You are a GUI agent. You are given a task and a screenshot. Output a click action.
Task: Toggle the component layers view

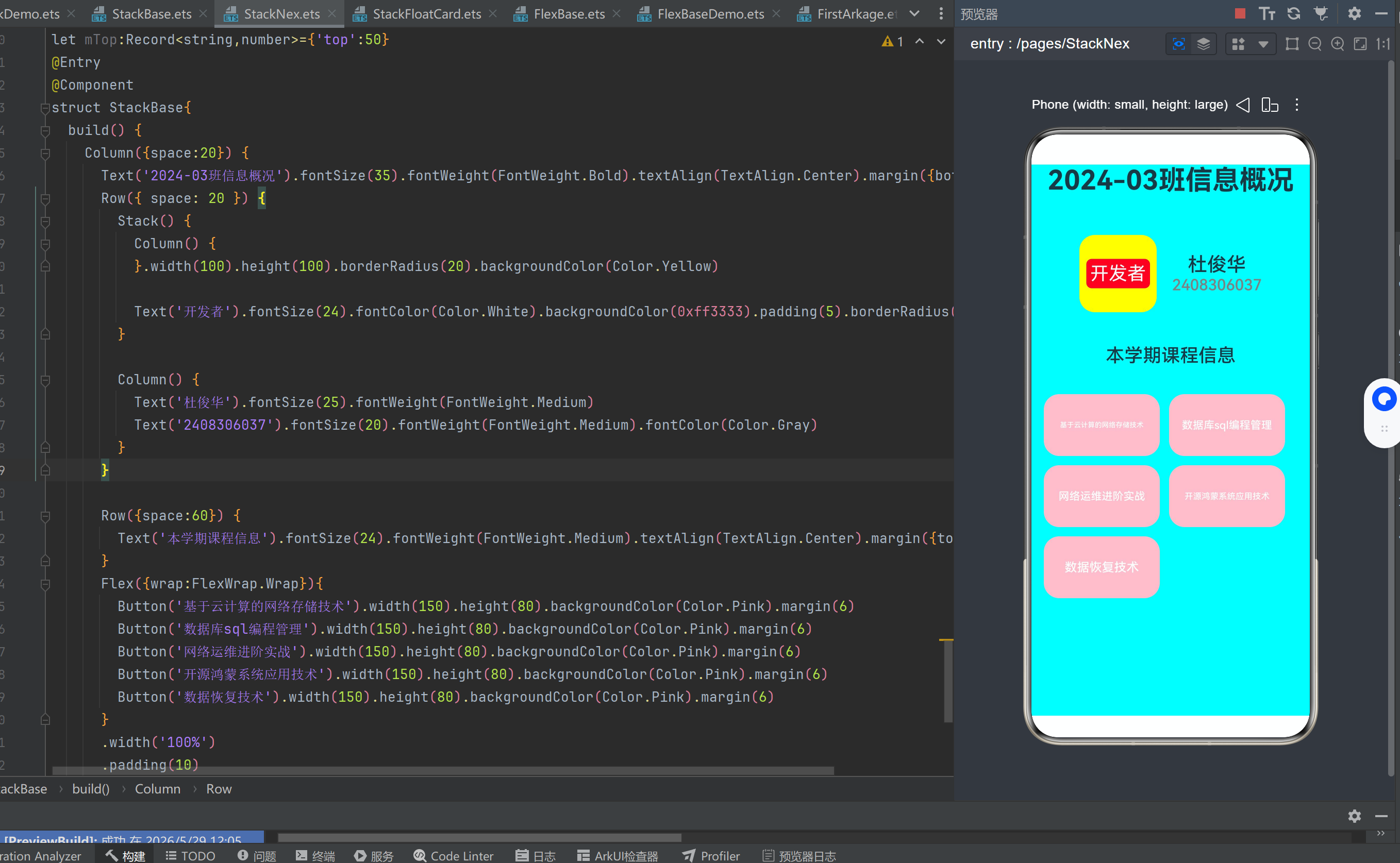(1203, 44)
